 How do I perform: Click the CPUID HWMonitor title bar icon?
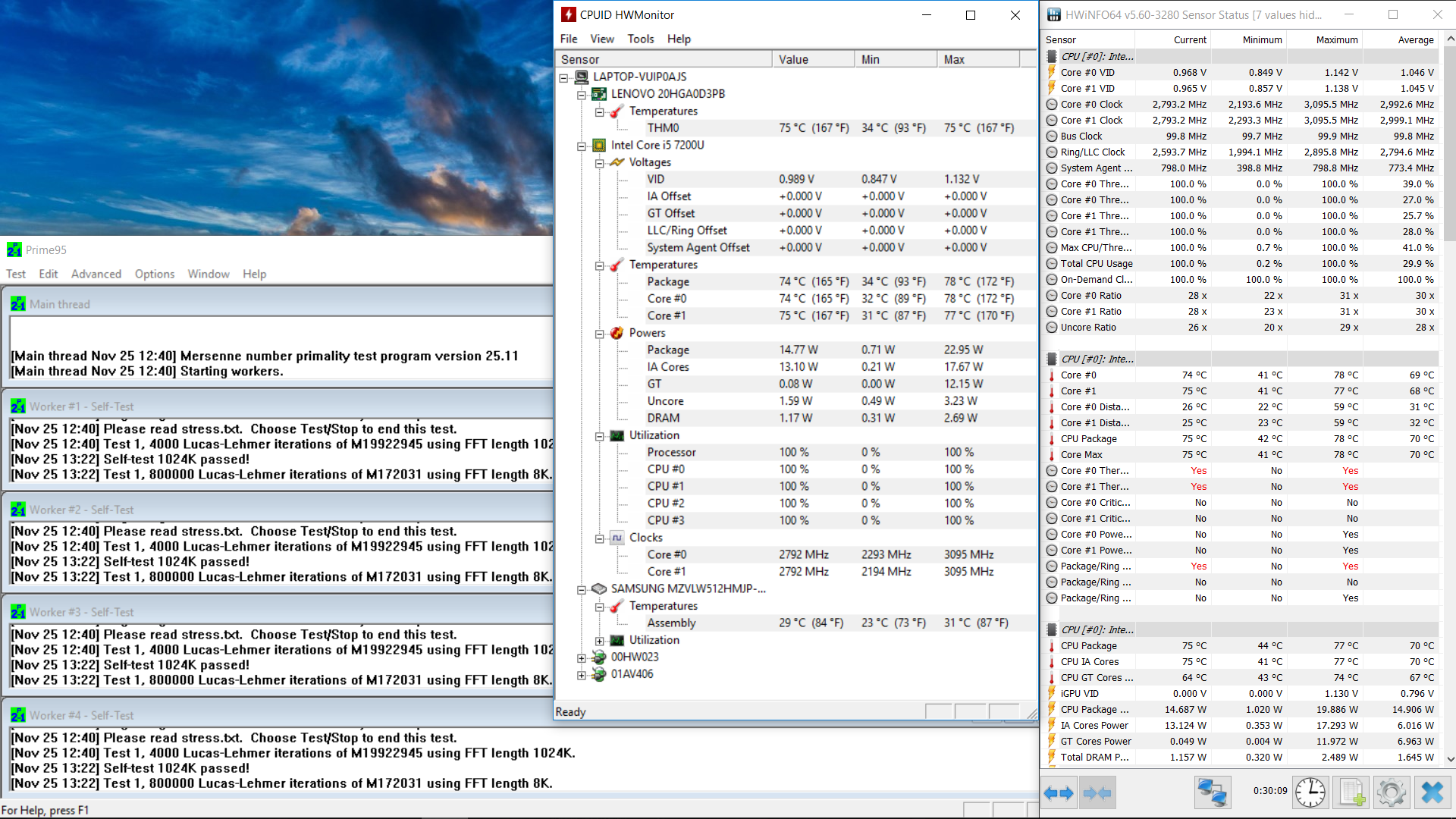(x=568, y=14)
